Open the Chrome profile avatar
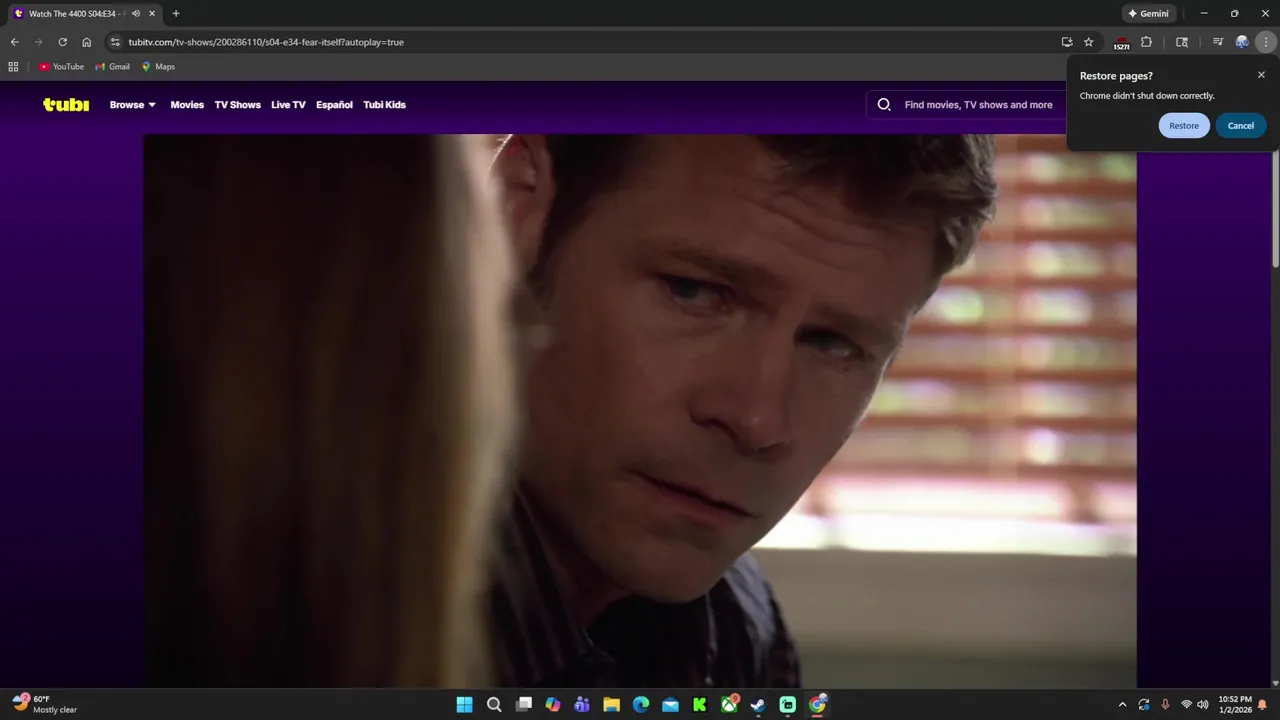The width and height of the screenshot is (1280, 720). click(x=1242, y=42)
